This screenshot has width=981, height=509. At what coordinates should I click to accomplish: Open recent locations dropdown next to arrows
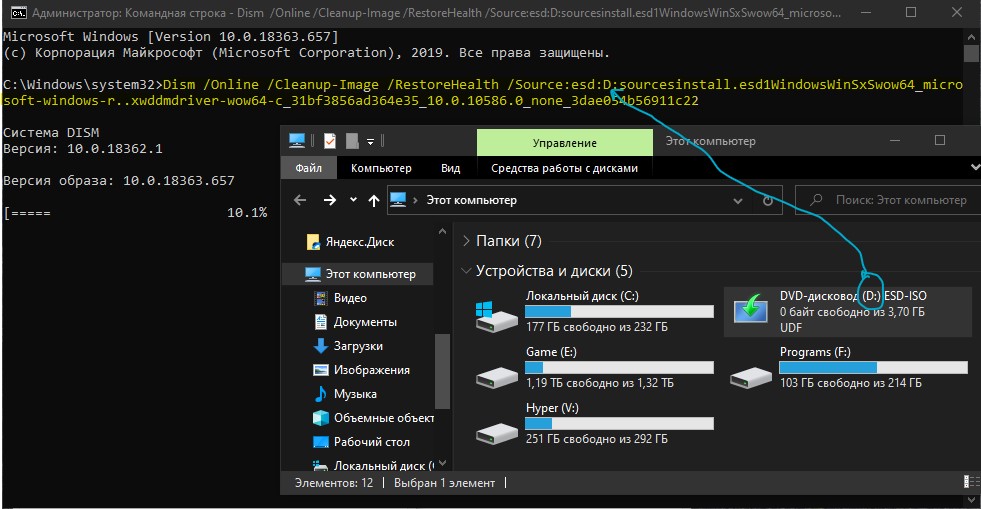353,200
